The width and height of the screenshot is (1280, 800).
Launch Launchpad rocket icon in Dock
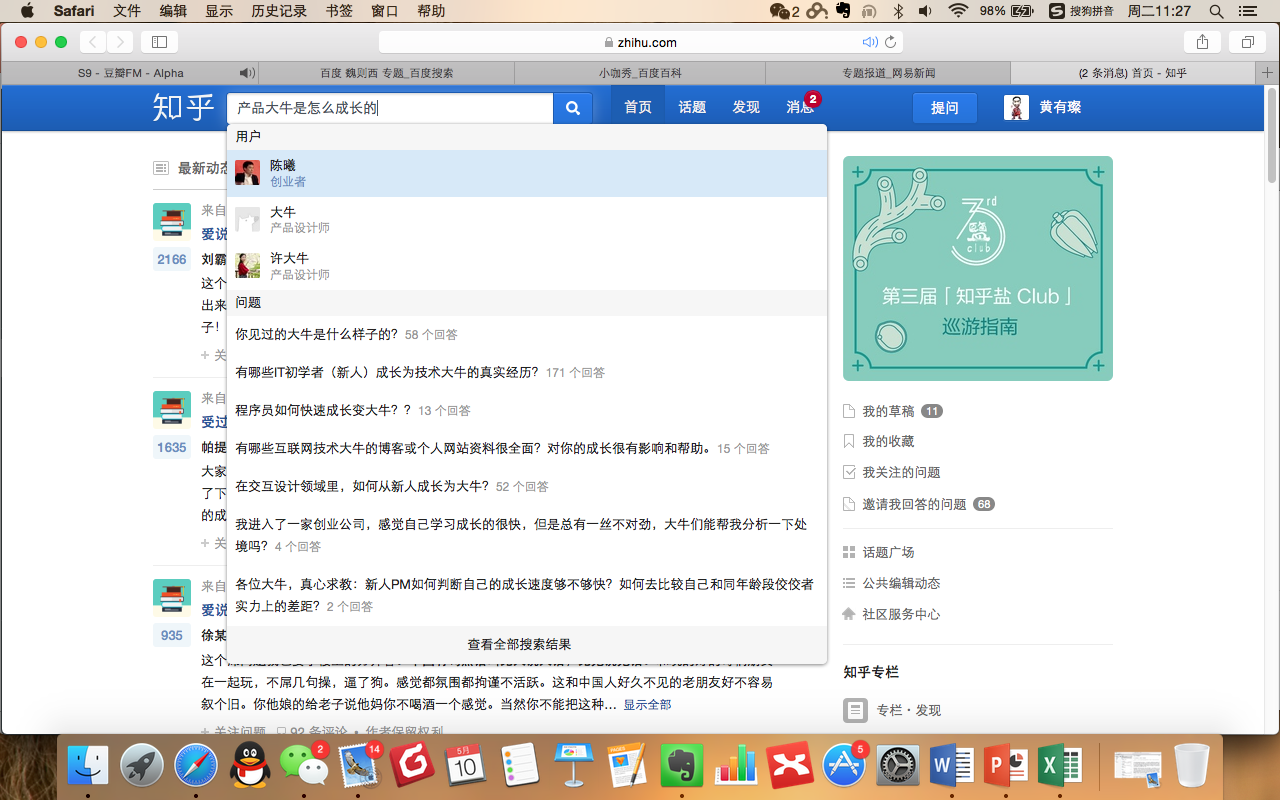142,766
